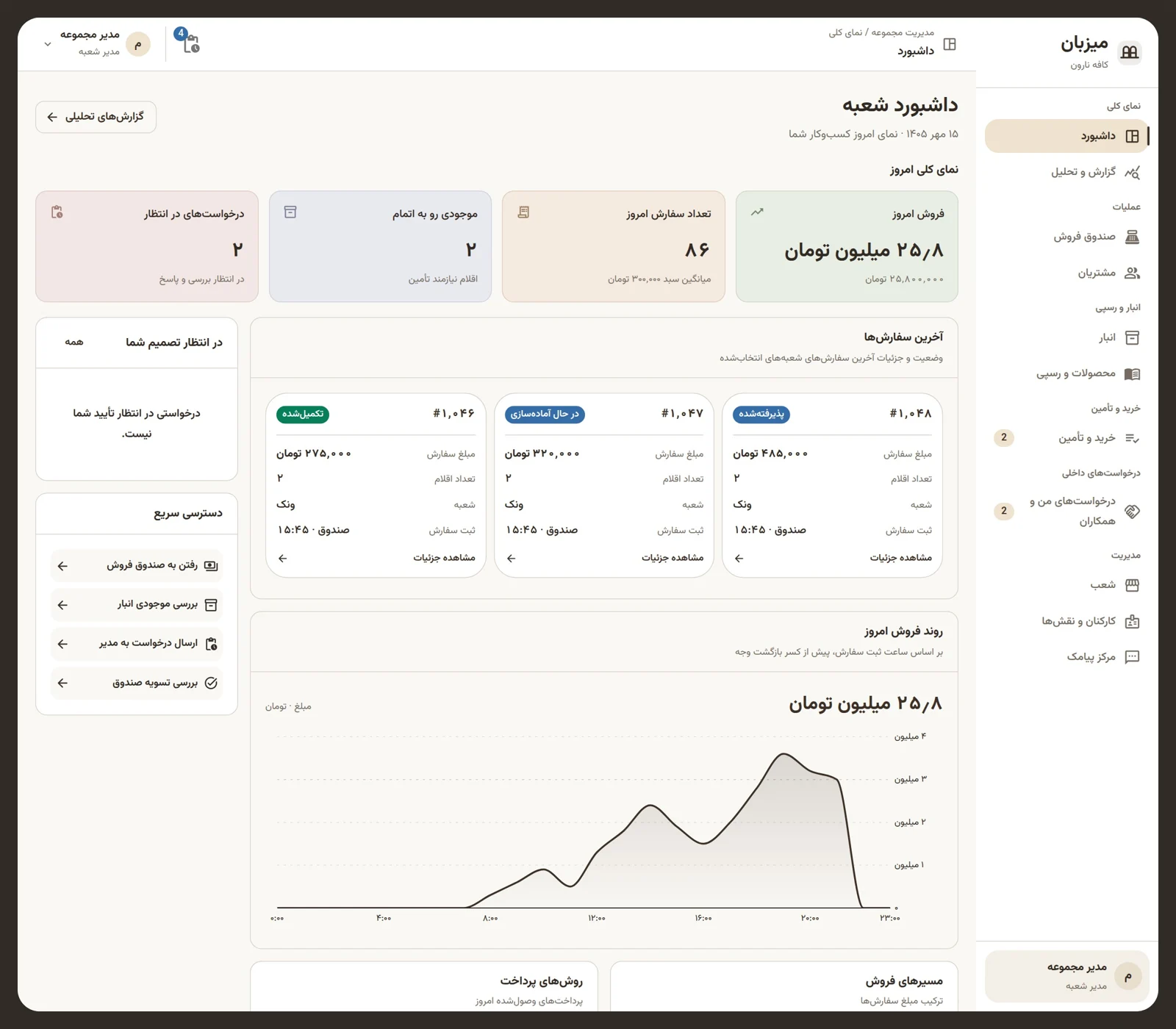Go to مشتریان in the sidebar

point(1066,273)
